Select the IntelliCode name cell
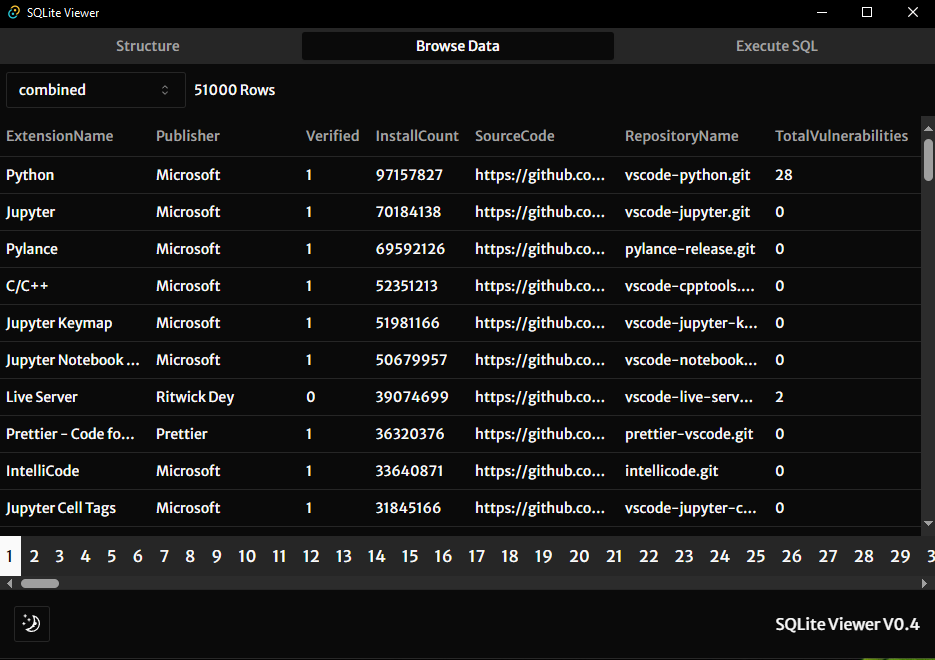The image size is (935, 660). [42, 471]
